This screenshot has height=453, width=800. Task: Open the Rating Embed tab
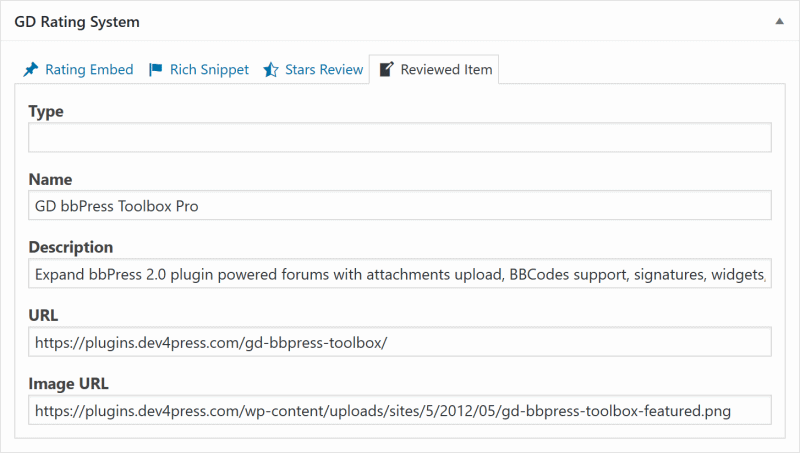click(78, 69)
